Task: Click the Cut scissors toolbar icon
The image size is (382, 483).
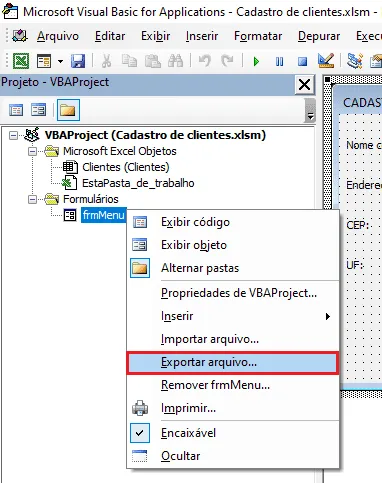Action: [x=106, y=61]
